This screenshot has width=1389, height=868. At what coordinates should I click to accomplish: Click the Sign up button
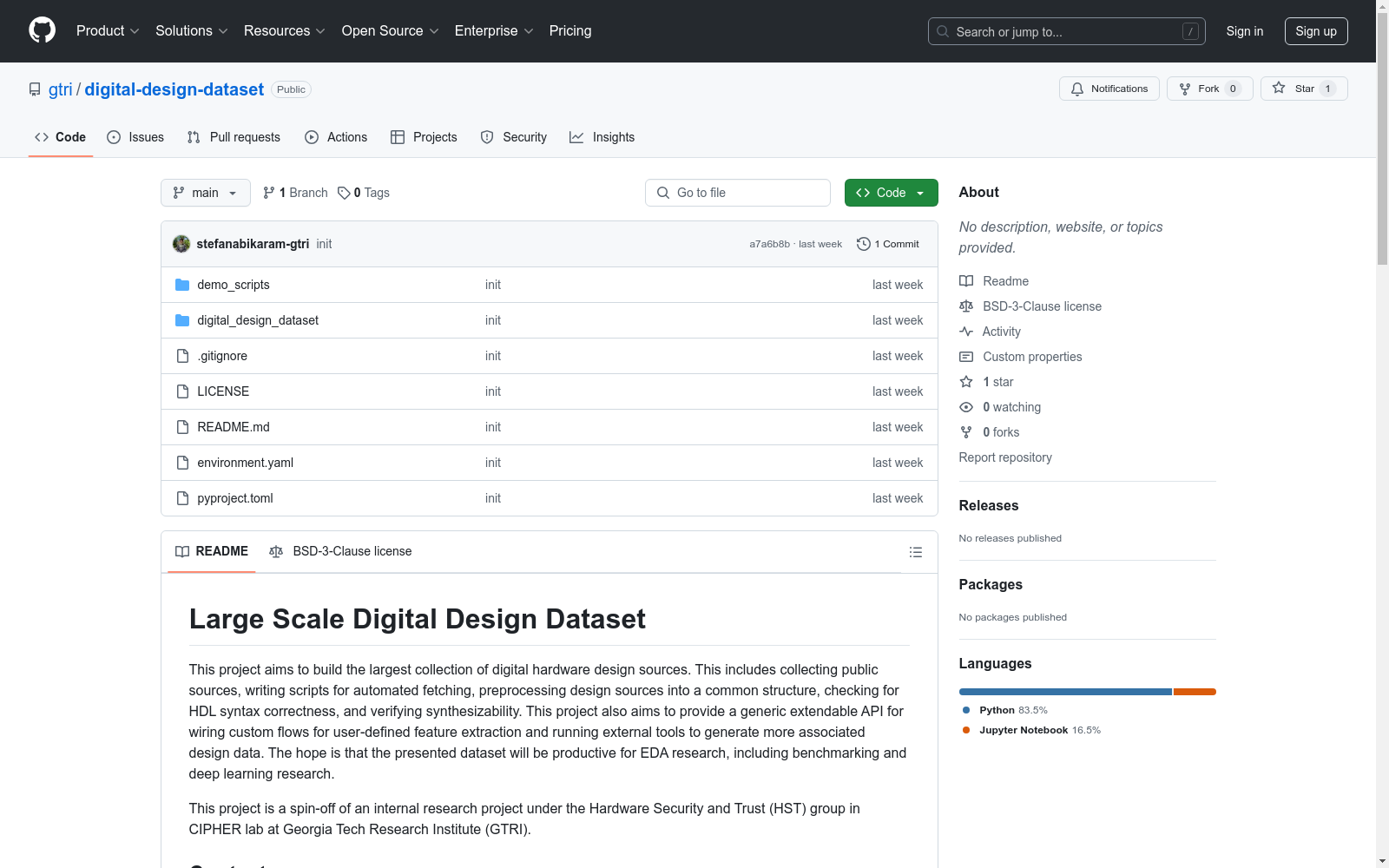1316,31
